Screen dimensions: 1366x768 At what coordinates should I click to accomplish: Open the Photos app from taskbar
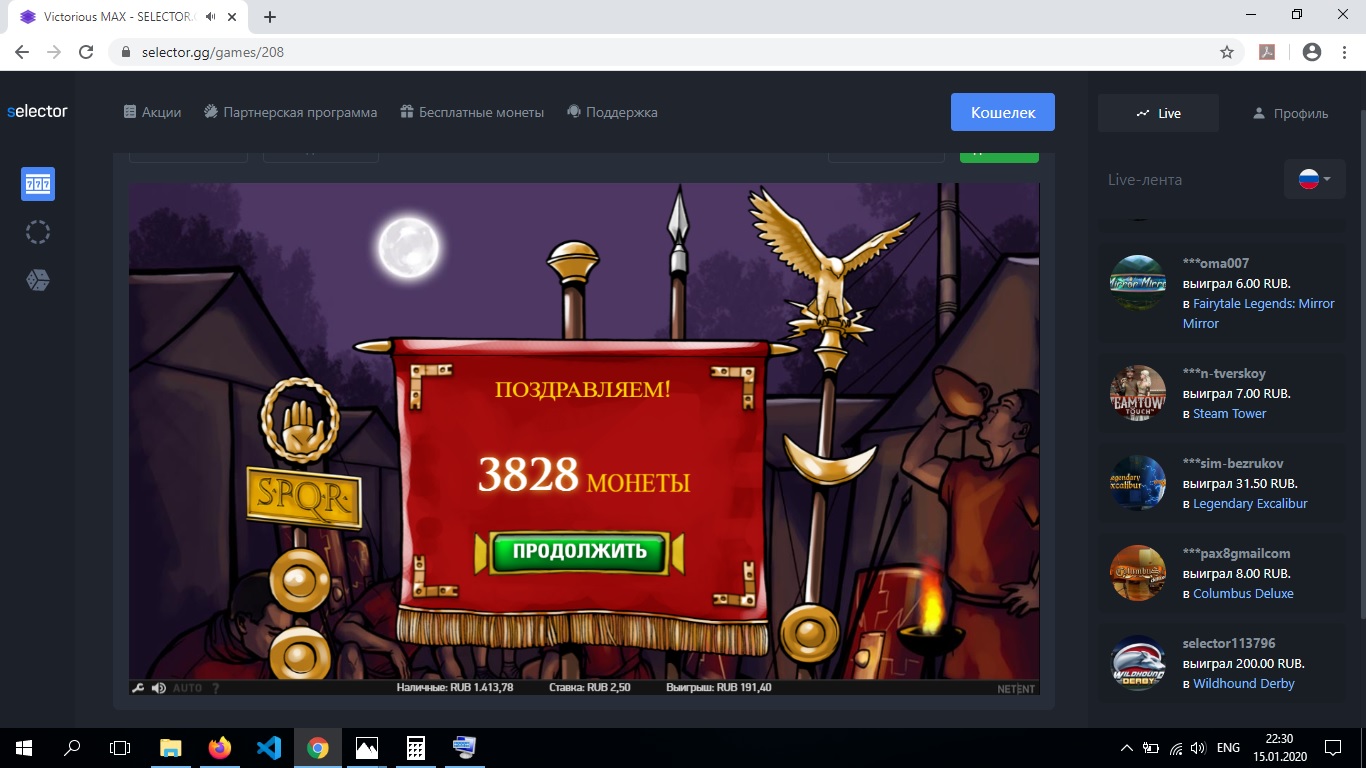tap(367, 747)
